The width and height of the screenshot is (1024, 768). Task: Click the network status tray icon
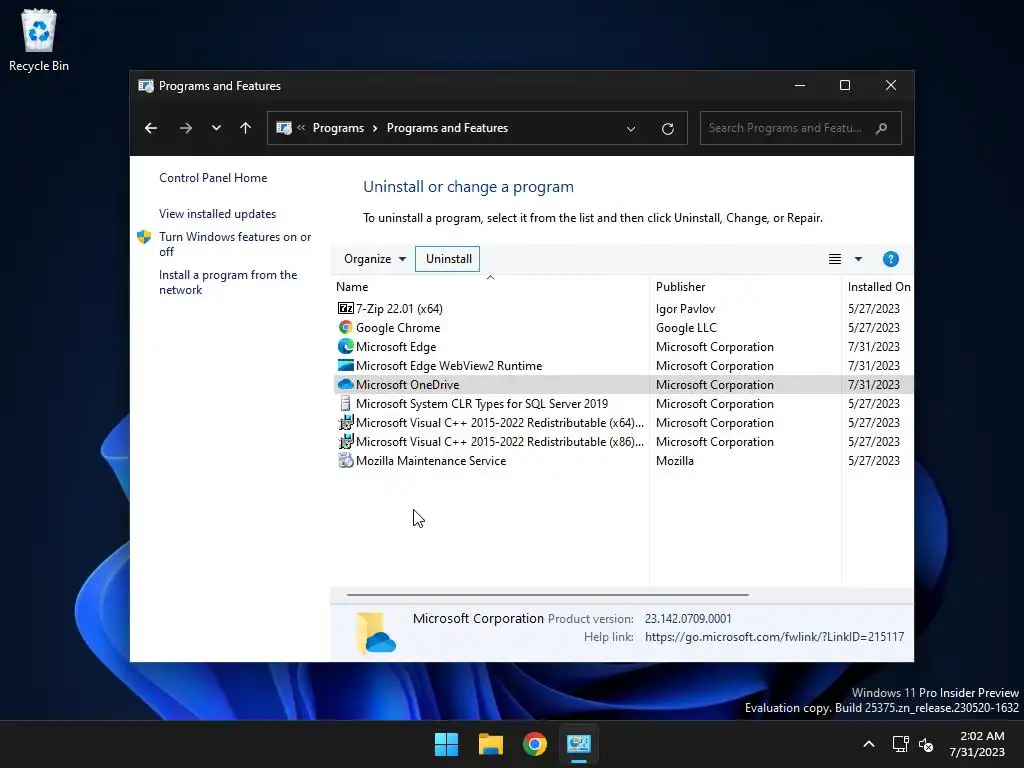(901, 744)
